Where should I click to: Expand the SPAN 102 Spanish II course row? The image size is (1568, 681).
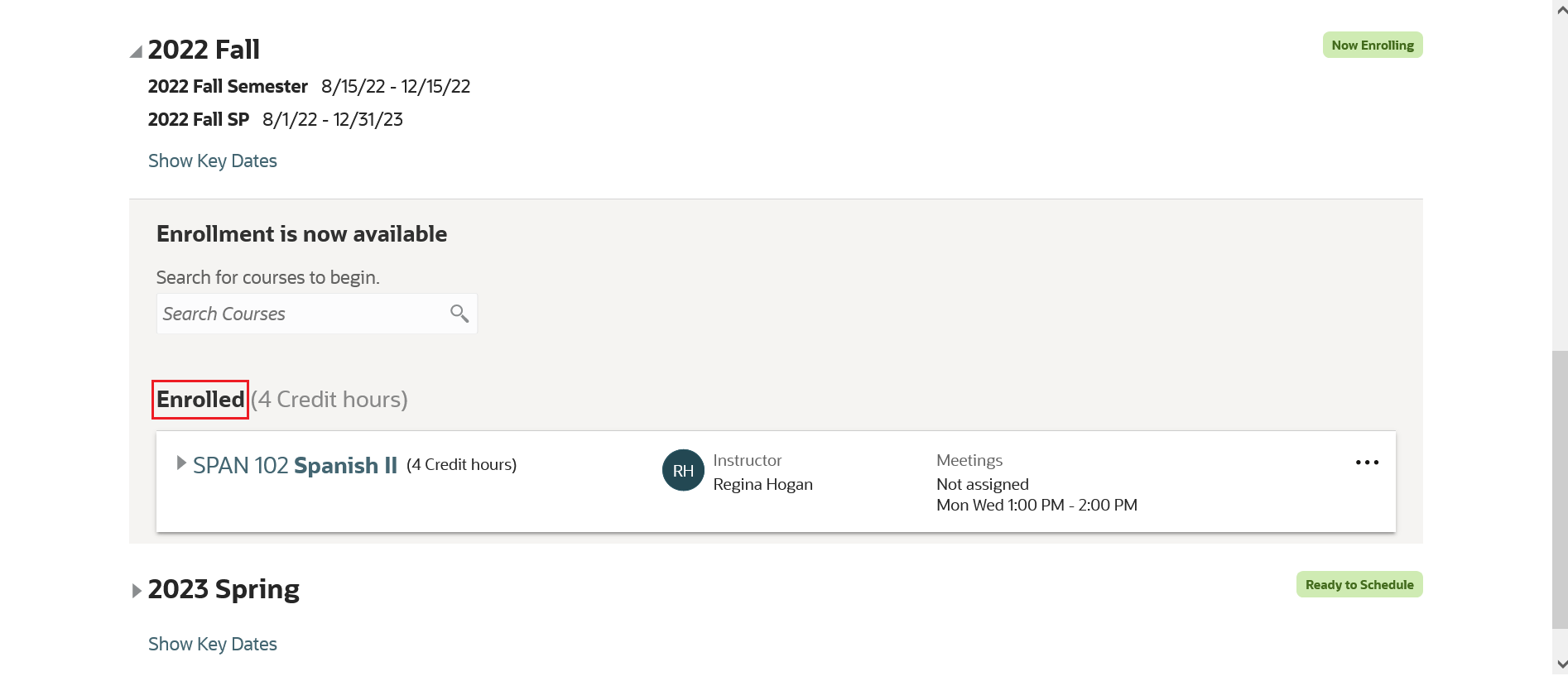pos(181,463)
